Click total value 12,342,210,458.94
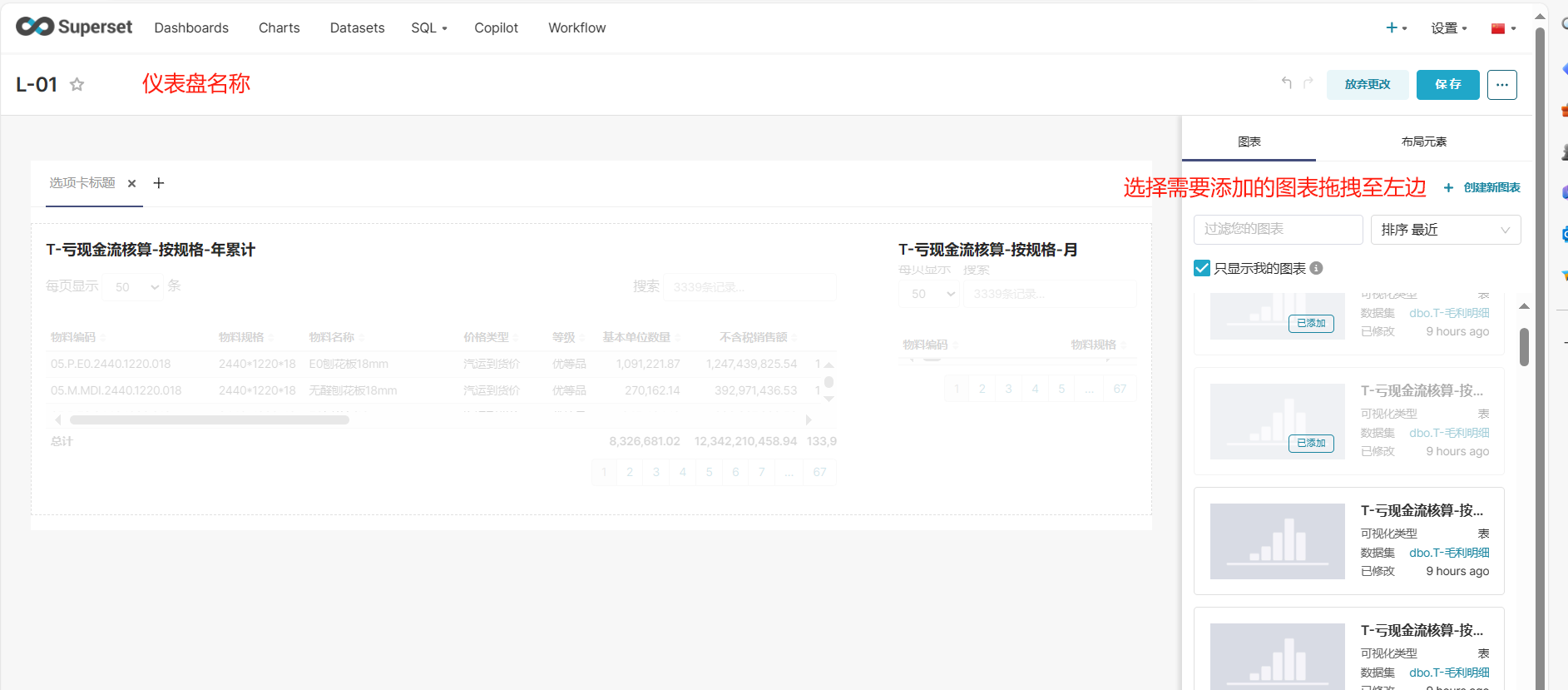This screenshot has width=1568, height=690. 745,441
